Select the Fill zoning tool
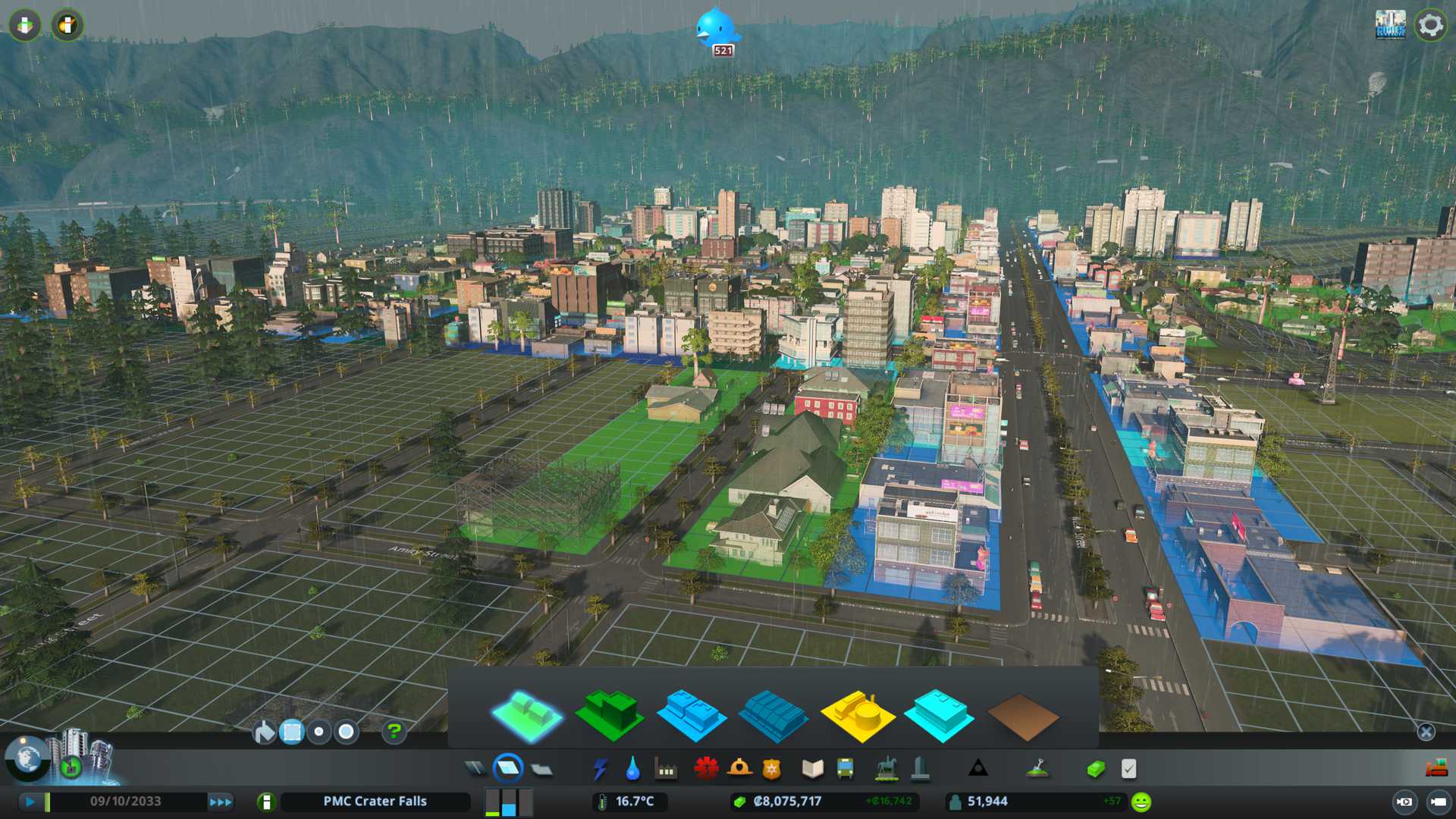The width and height of the screenshot is (1456, 819). pos(264,732)
